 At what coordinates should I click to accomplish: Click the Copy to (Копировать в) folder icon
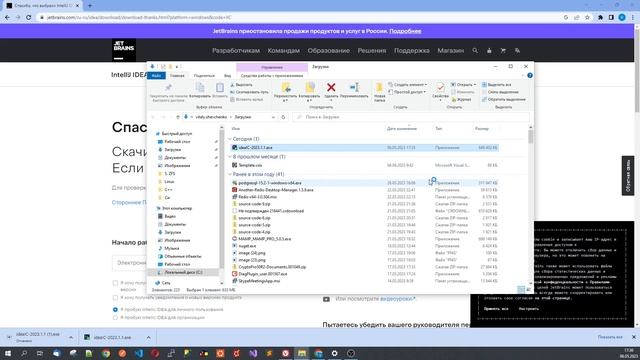tap(309, 87)
